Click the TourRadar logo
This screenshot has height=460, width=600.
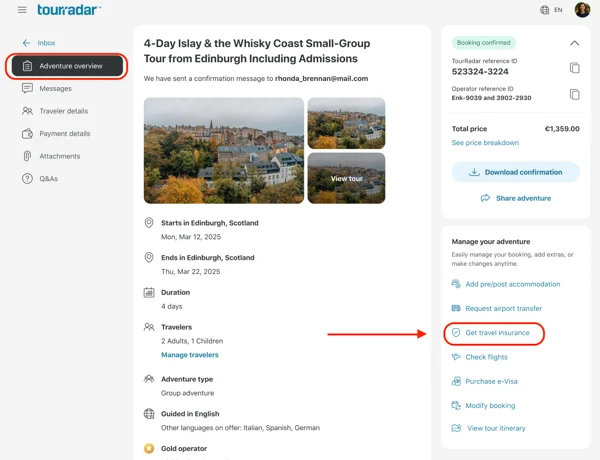click(69, 10)
